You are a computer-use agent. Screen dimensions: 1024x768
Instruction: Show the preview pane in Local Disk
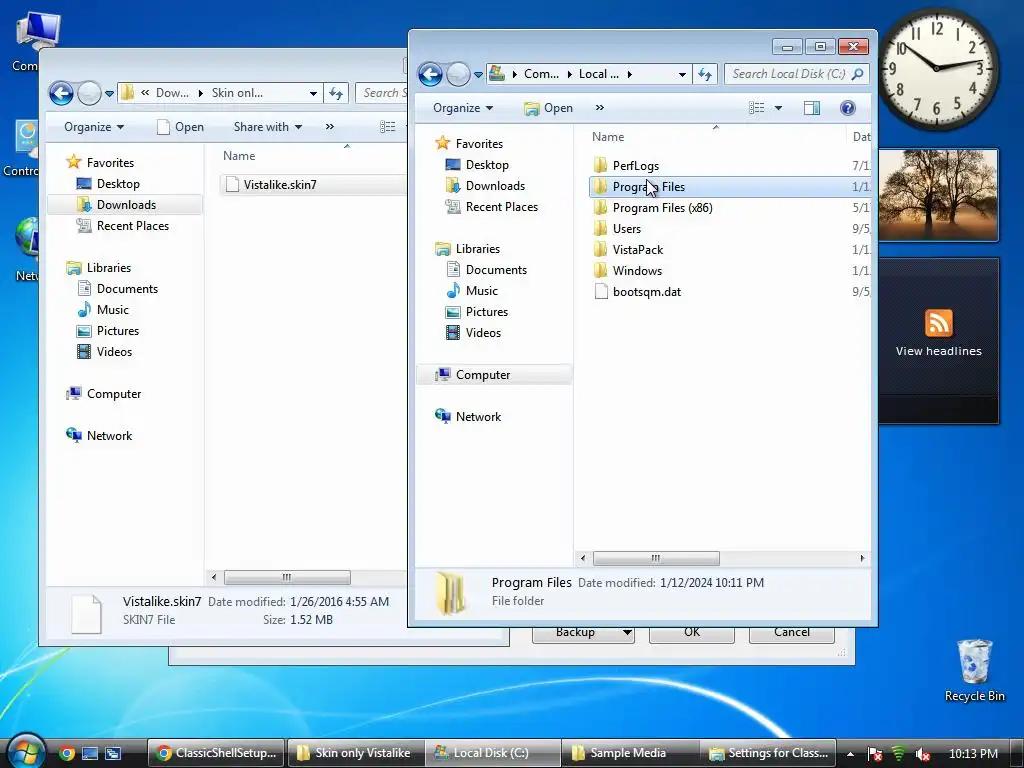(812, 108)
